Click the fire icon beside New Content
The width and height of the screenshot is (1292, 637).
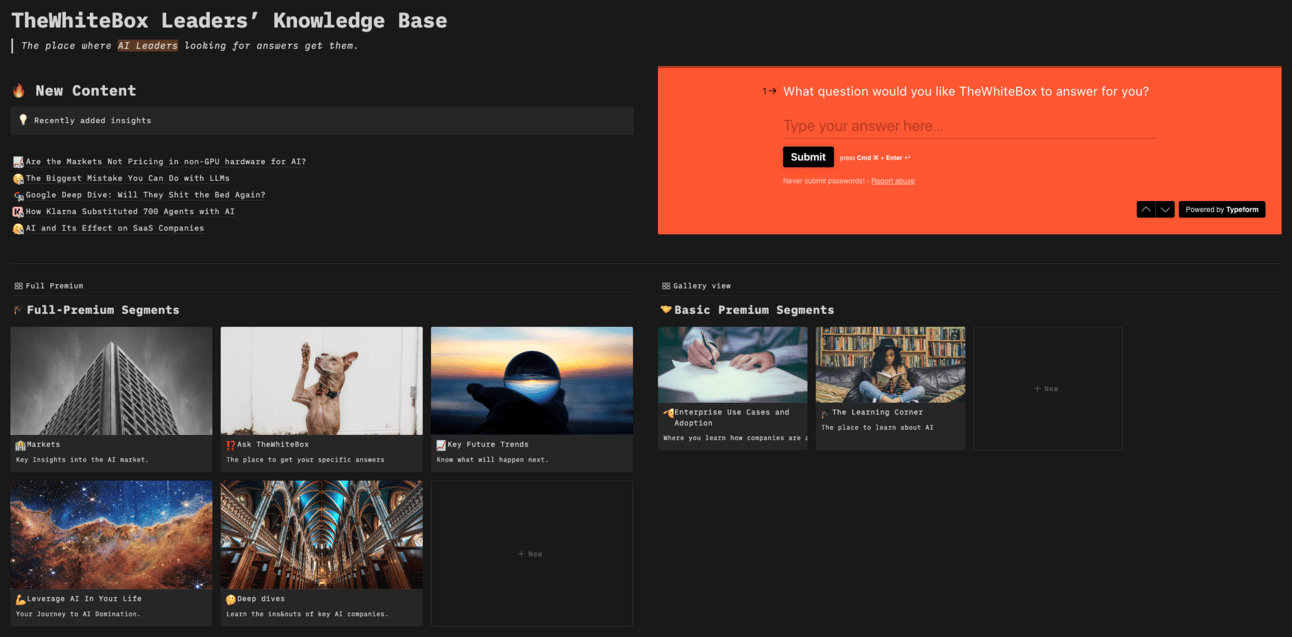pos(19,91)
